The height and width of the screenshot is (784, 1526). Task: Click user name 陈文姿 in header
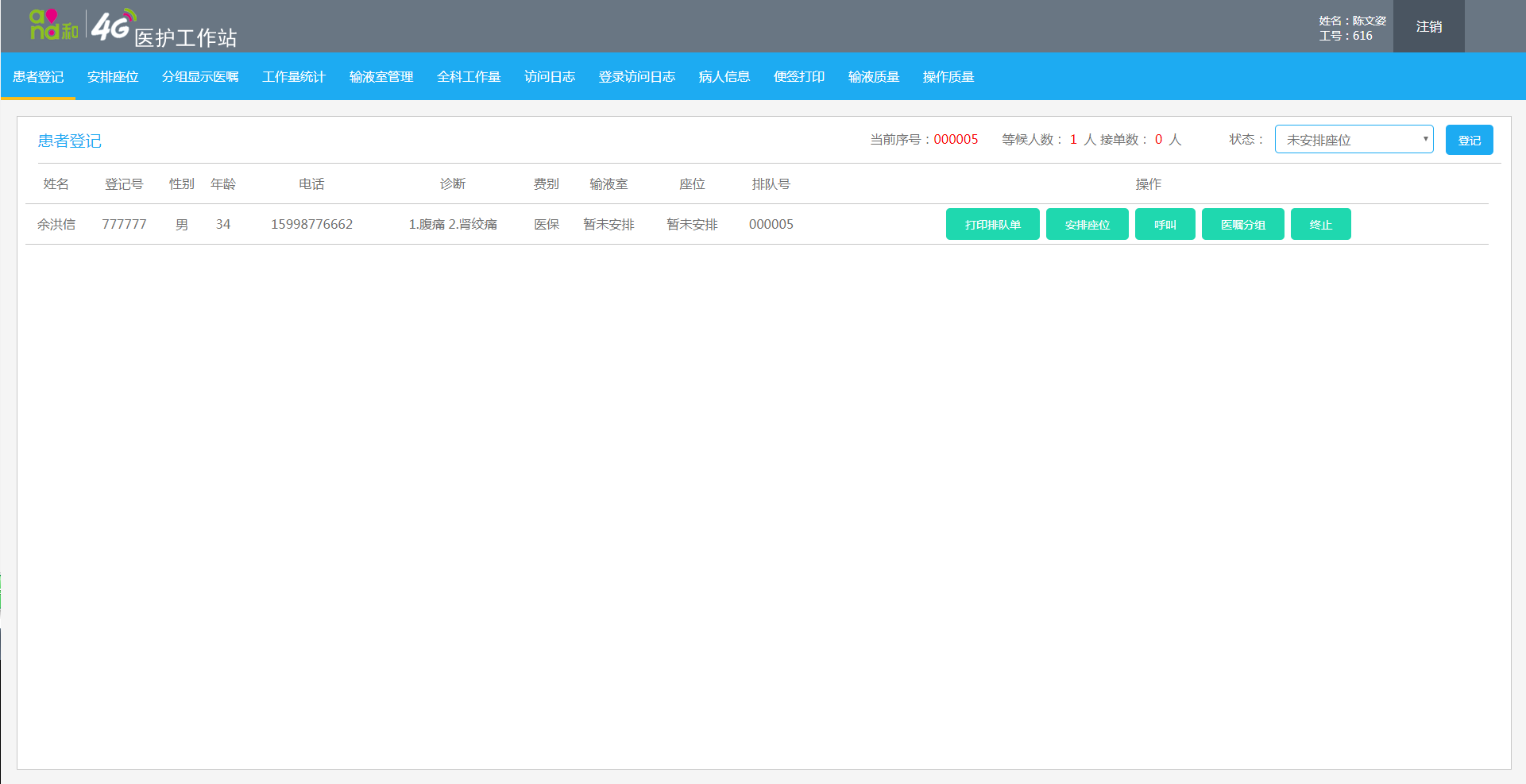(1370, 21)
